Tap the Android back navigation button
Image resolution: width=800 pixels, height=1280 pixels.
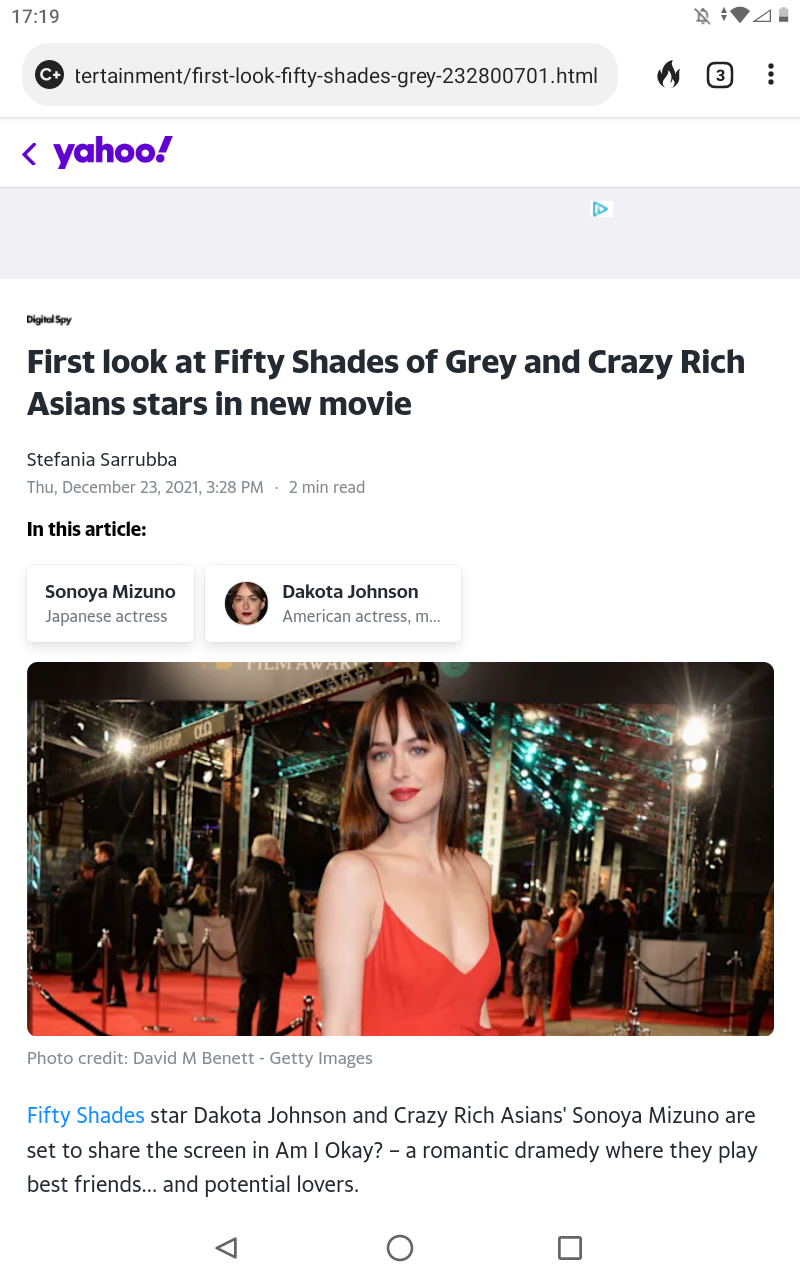pyautogui.click(x=226, y=1247)
